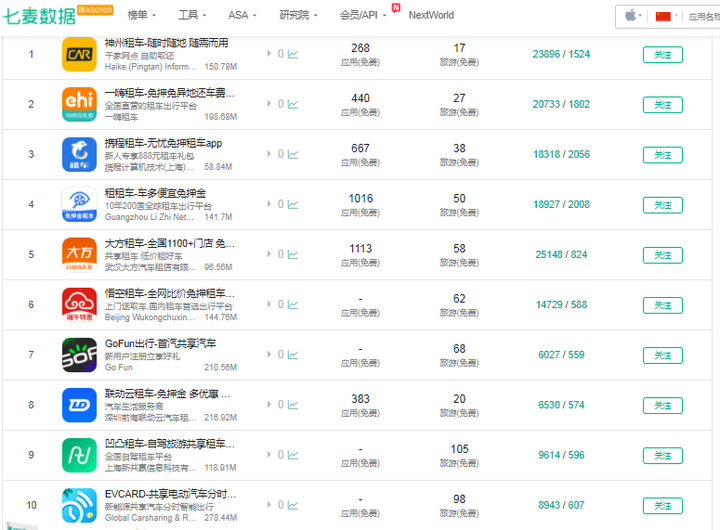Open the 大方租车 app icon
Screen dimensions: 720x530
pos(79,254)
